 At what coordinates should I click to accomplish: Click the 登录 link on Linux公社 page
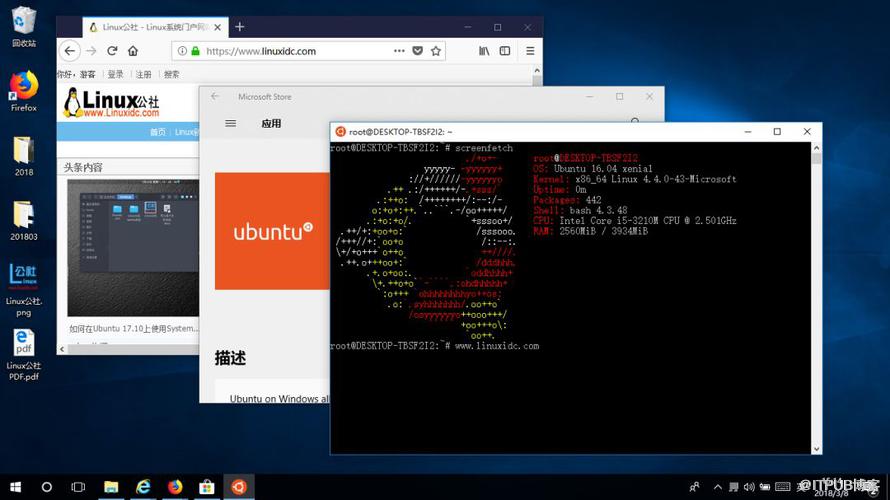[116, 74]
